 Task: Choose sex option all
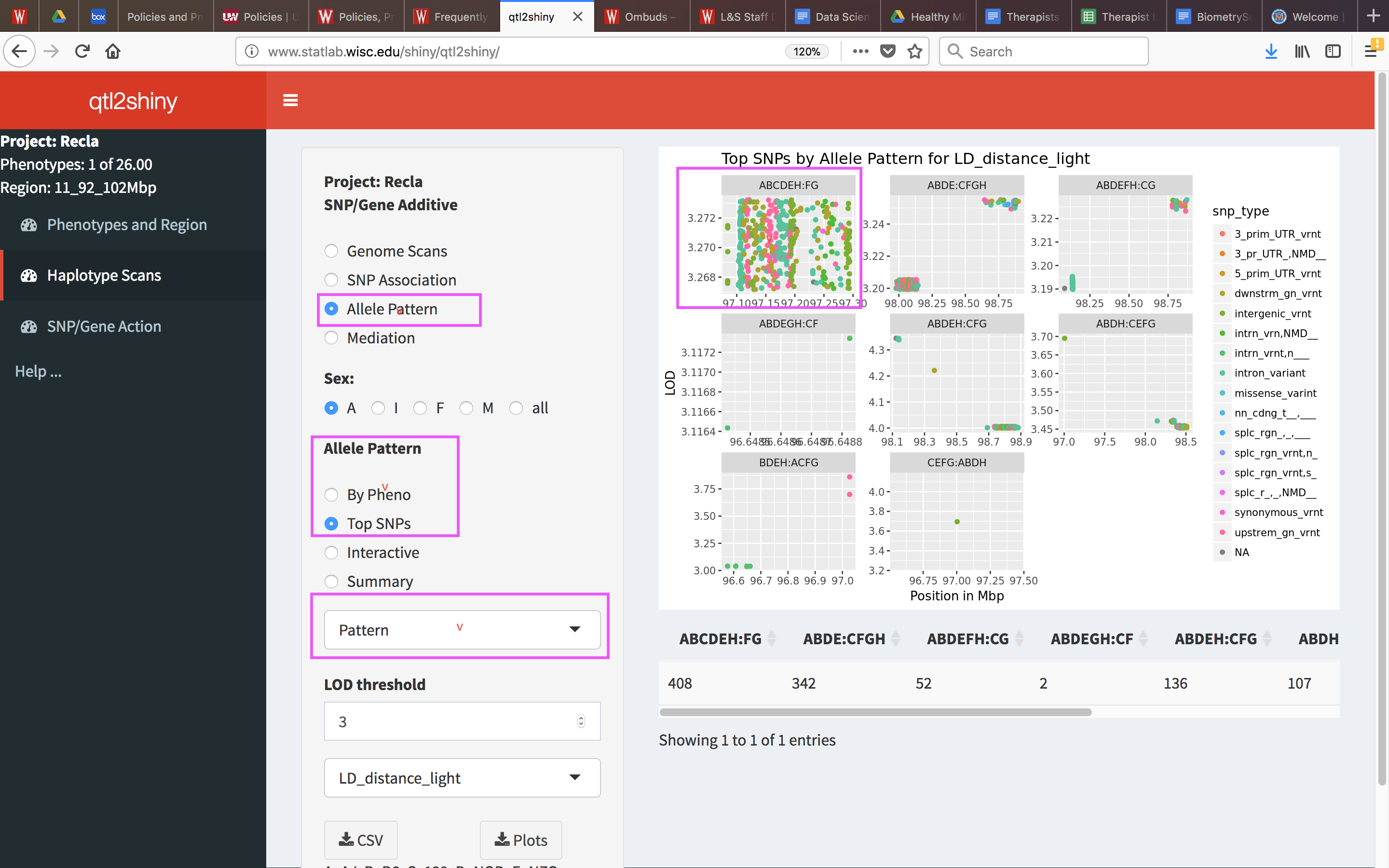tap(516, 407)
